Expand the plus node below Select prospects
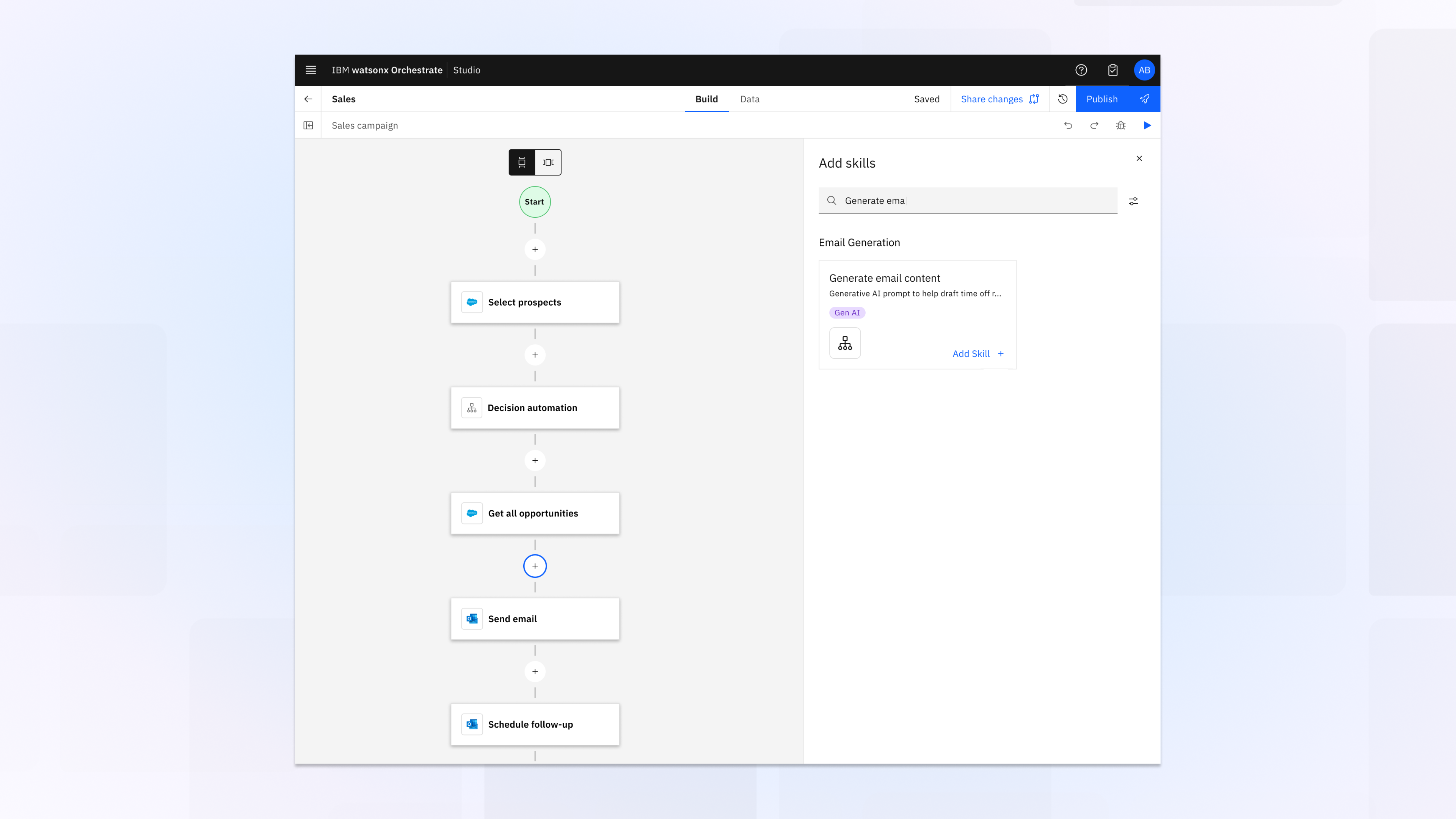The width and height of the screenshot is (1456, 819). pos(534,355)
